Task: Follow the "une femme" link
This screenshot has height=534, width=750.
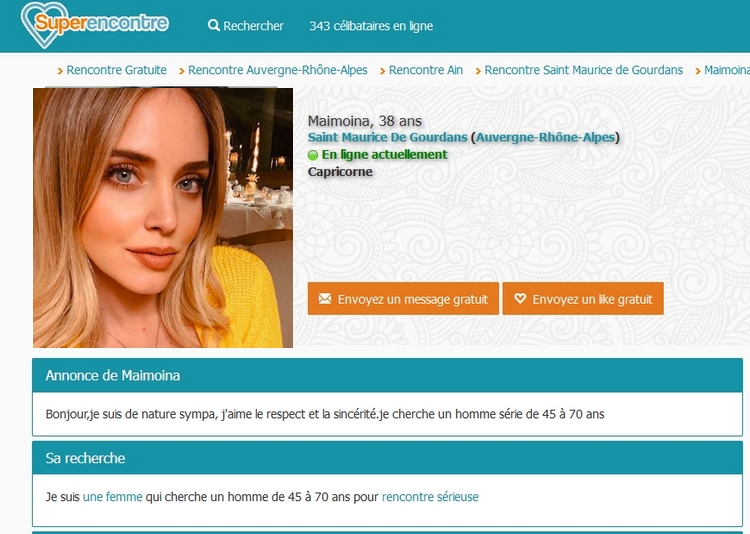Action: [x=112, y=496]
